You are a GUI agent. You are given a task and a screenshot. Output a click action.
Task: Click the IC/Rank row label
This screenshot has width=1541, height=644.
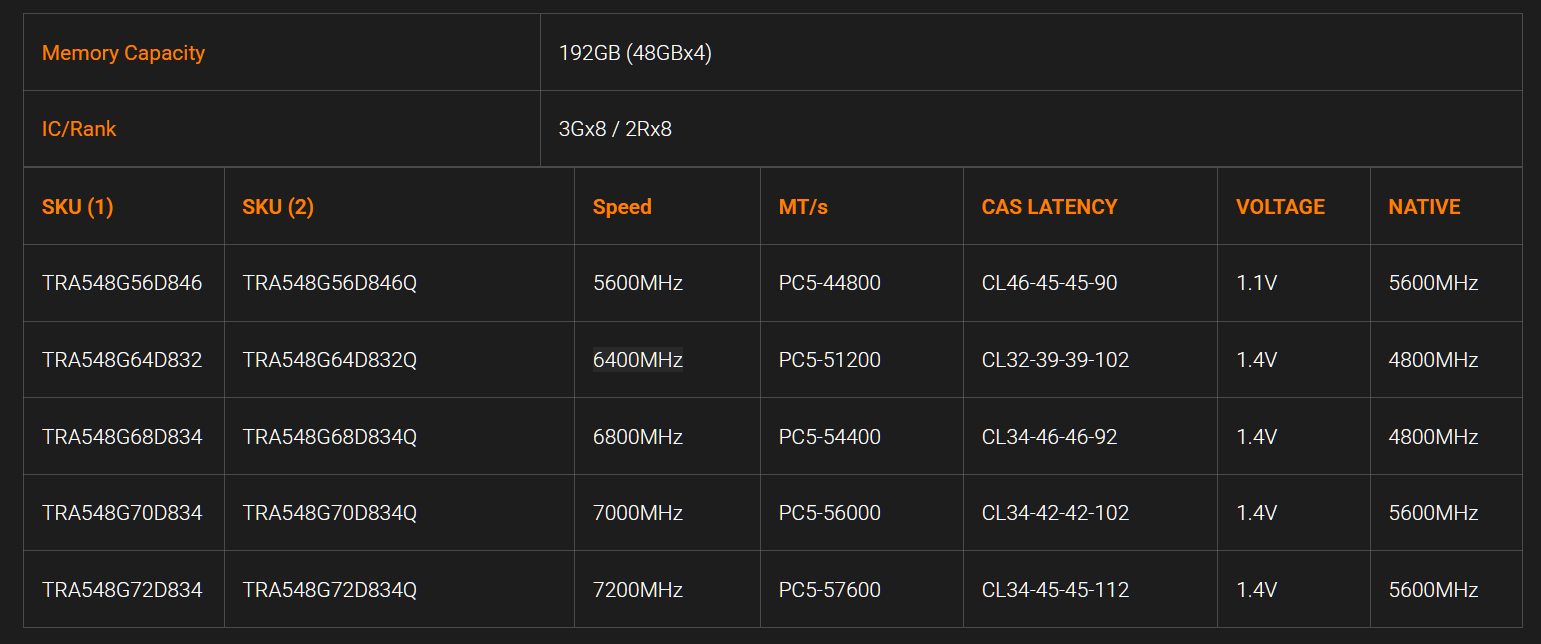pyautogui.click(x=79, y=129)
